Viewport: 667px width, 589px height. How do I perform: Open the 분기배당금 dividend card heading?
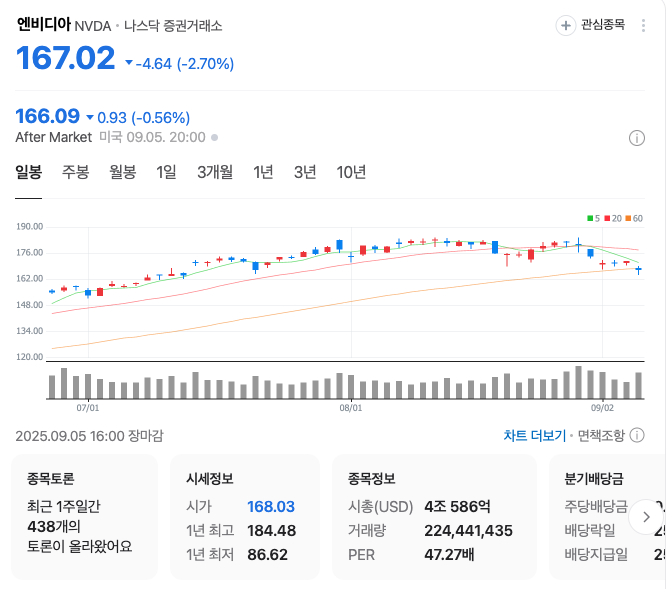point(594,479)
